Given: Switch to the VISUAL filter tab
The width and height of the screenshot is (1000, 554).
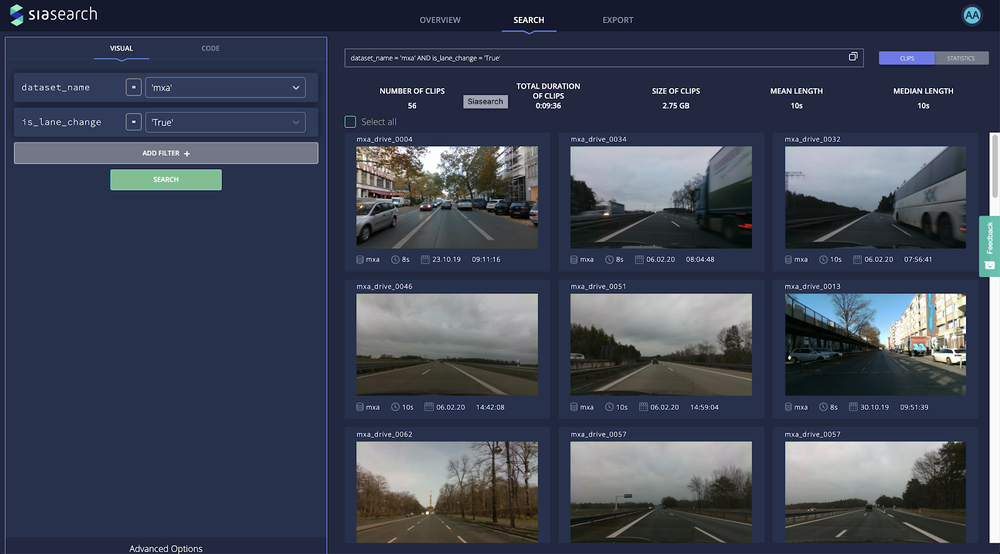Looking at the screenshot, I should [x=121, y=48].
